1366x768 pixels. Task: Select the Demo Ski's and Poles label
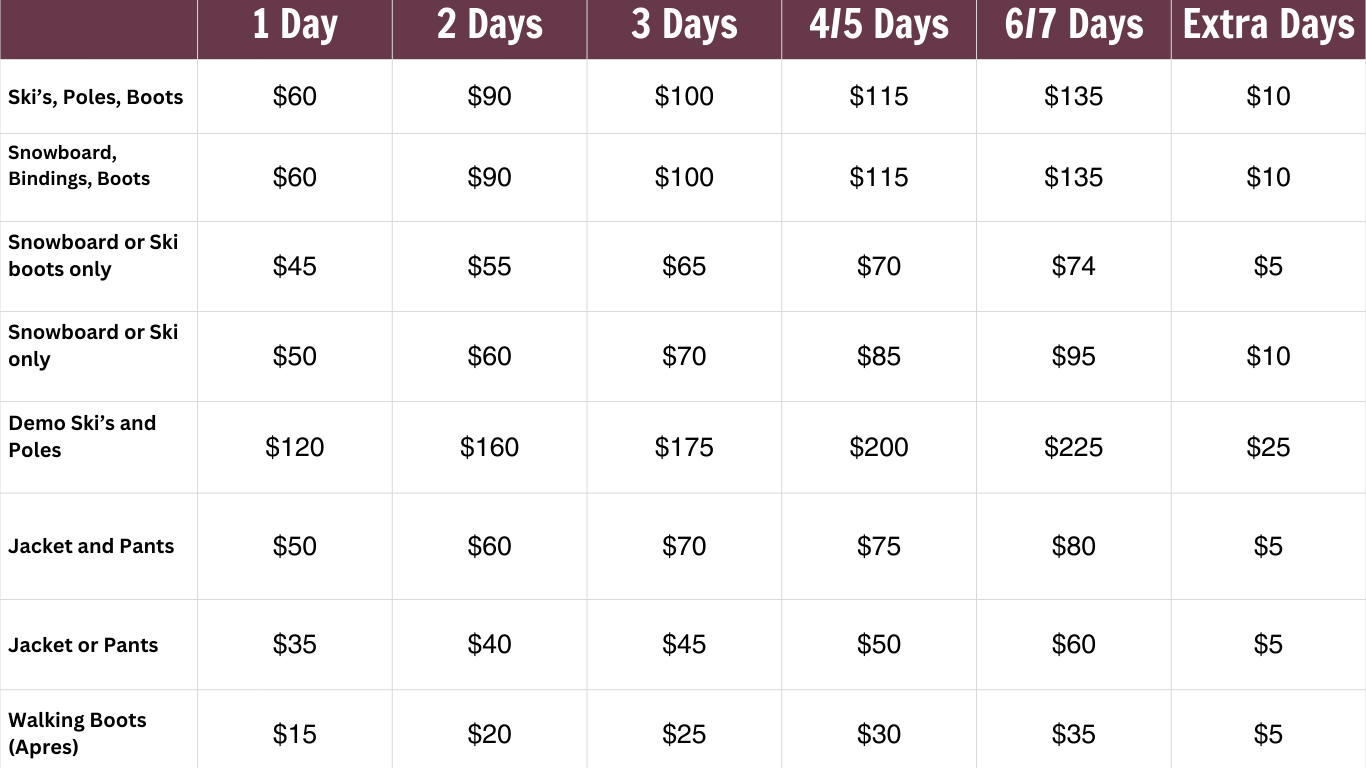(82, 436)
